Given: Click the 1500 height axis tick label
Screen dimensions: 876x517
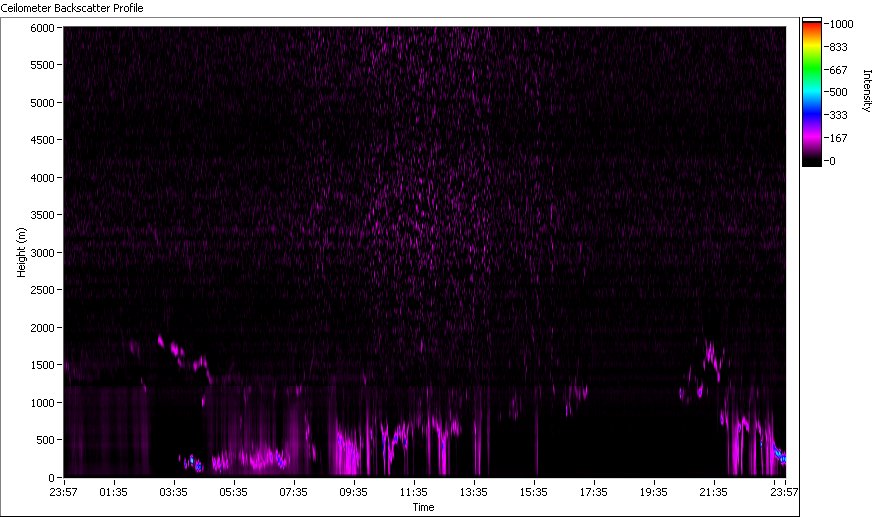Looking at the screenshot, I should point(42,364).
